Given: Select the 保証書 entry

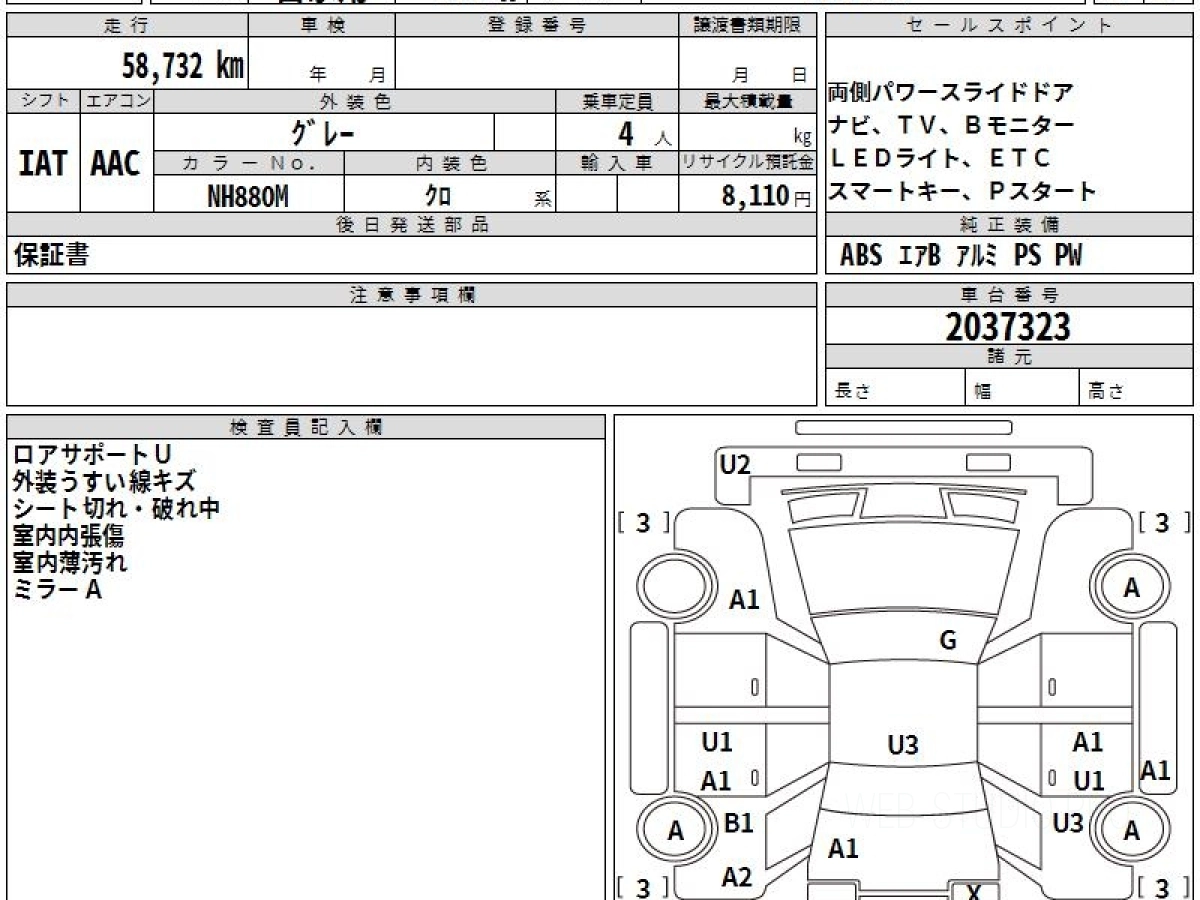Looking at the screenshot, I should tap(51, 255).
